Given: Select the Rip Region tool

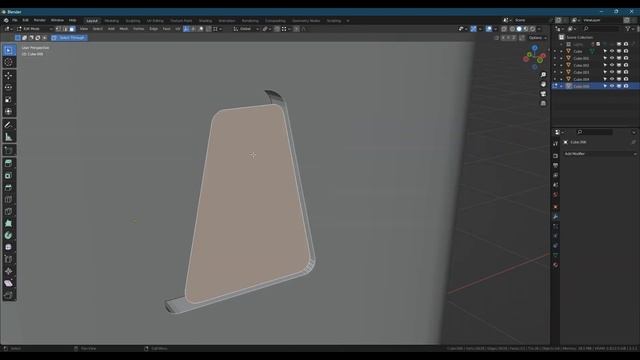Looking at the screenshot, I should (9, 296).
